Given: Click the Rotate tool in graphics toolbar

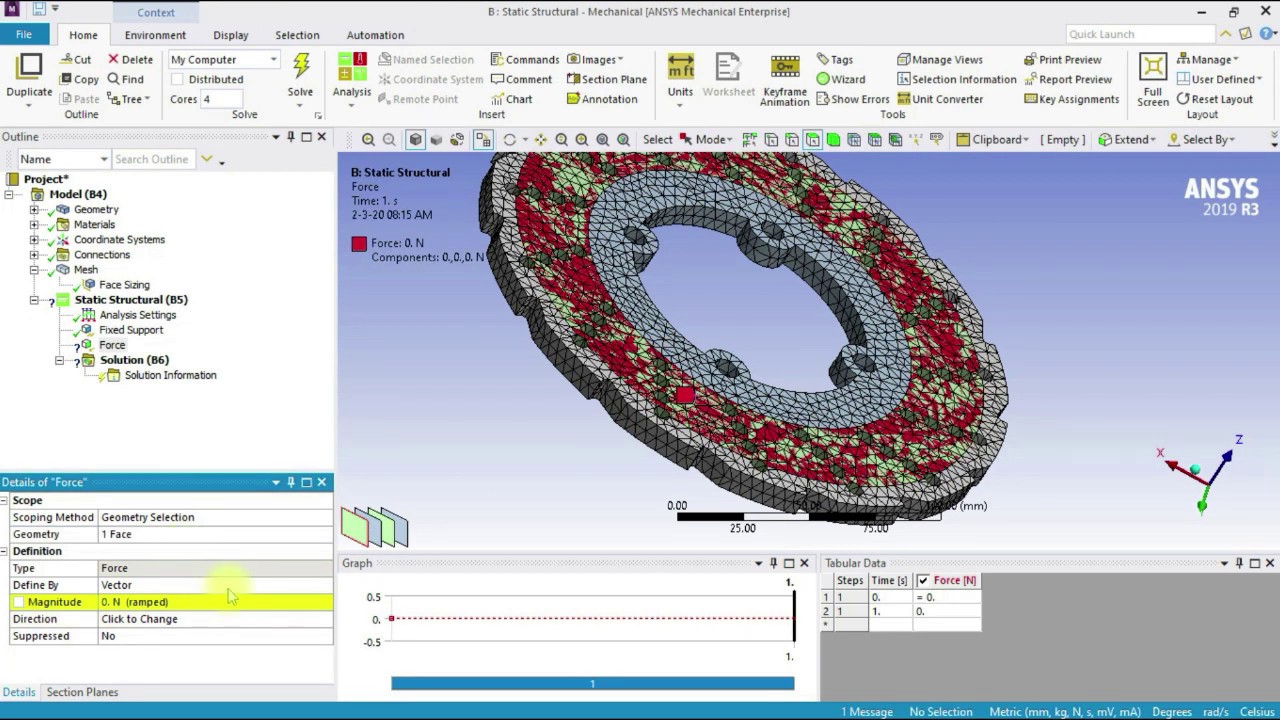Looking at the screenshot, I should (509, 140).
